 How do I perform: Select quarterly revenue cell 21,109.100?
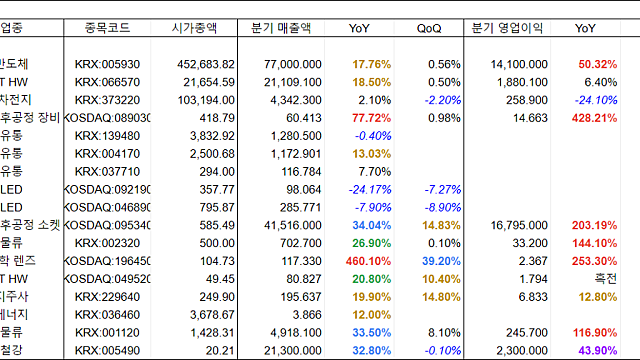coord(293,82)
